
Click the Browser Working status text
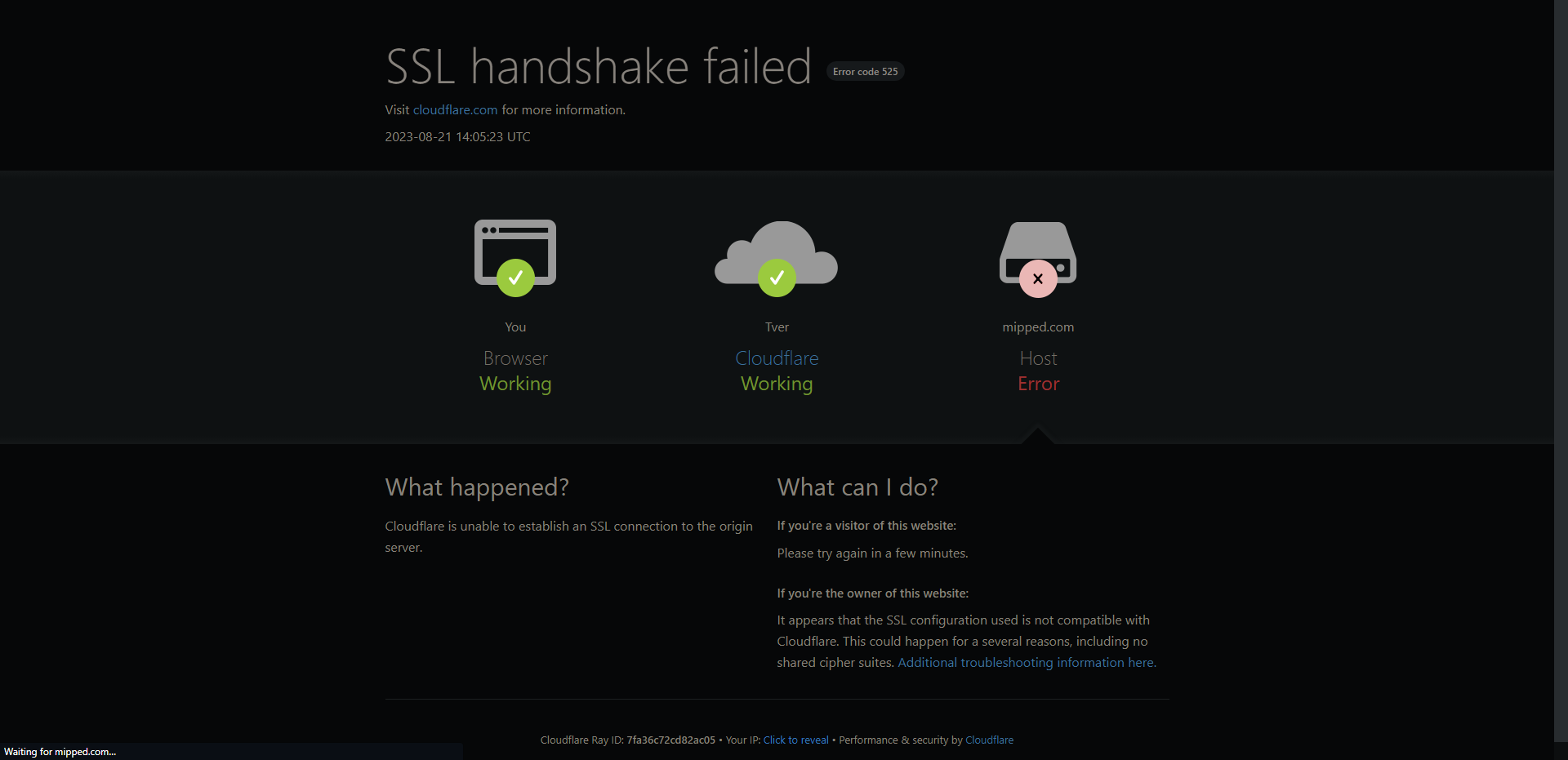click(x=515, y=371)
